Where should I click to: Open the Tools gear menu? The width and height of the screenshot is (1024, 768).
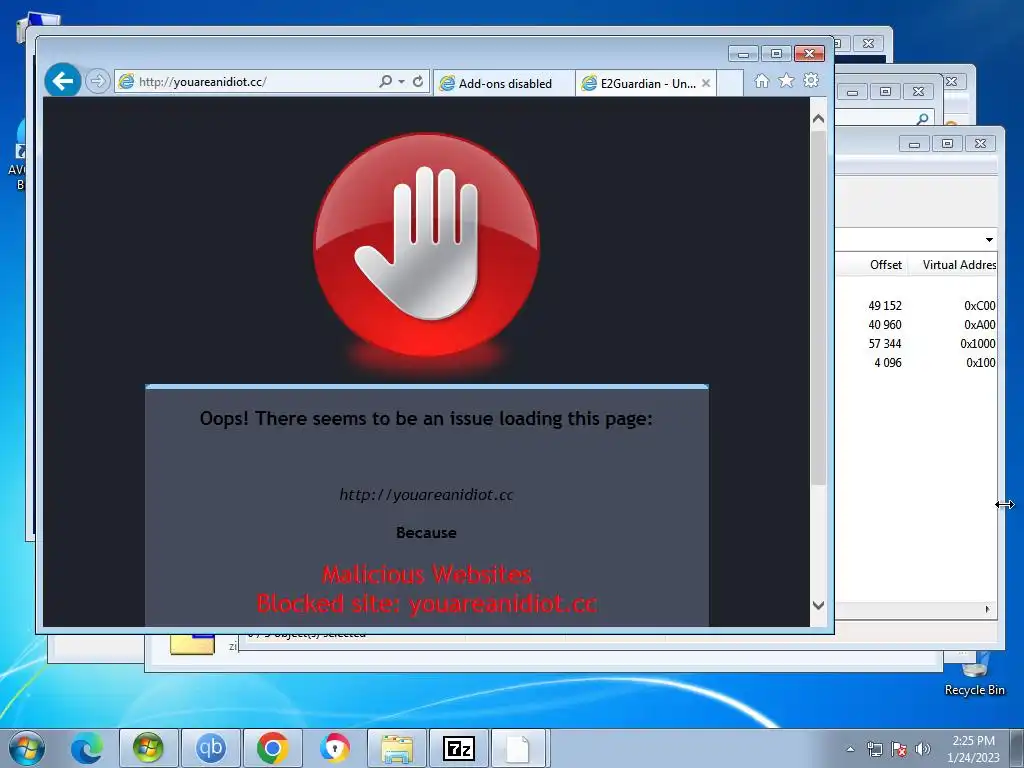click(811, 80)
